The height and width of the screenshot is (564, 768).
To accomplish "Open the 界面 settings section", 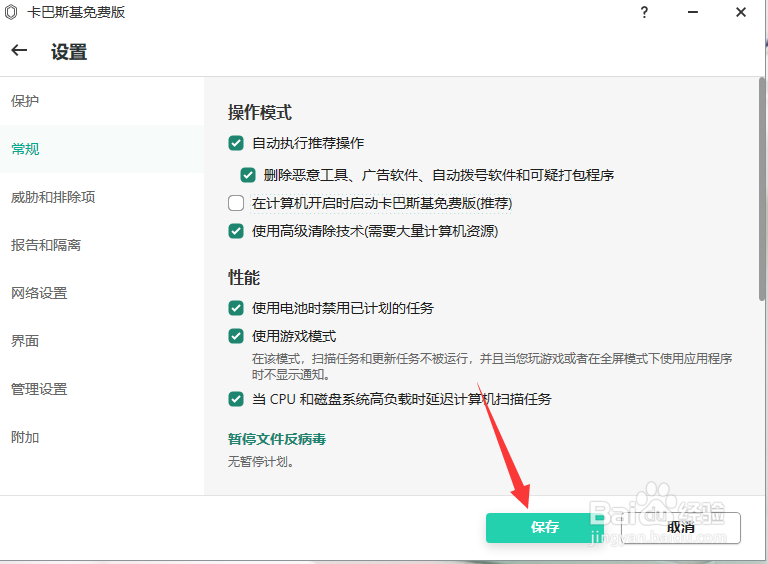I will (102, 341).
